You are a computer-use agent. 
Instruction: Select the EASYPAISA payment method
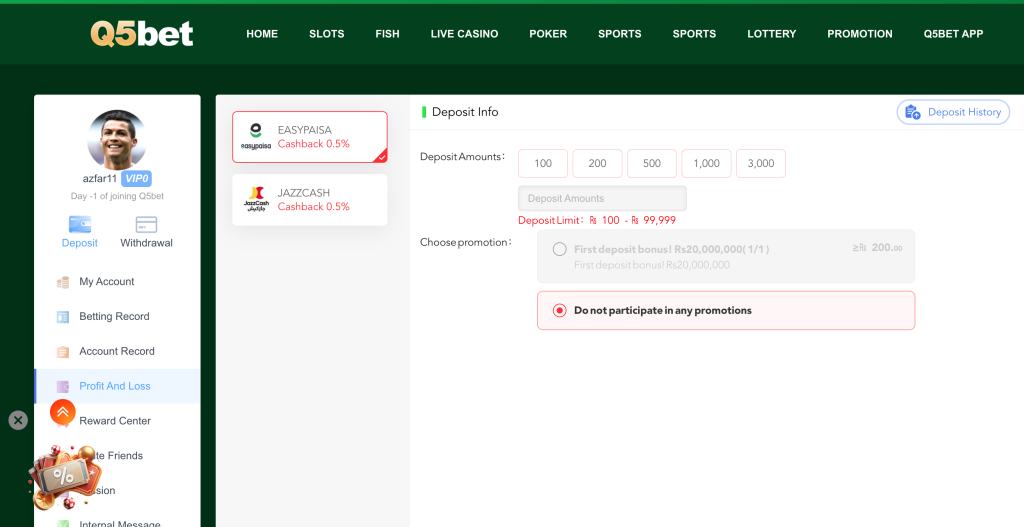[x=310, y=136]
